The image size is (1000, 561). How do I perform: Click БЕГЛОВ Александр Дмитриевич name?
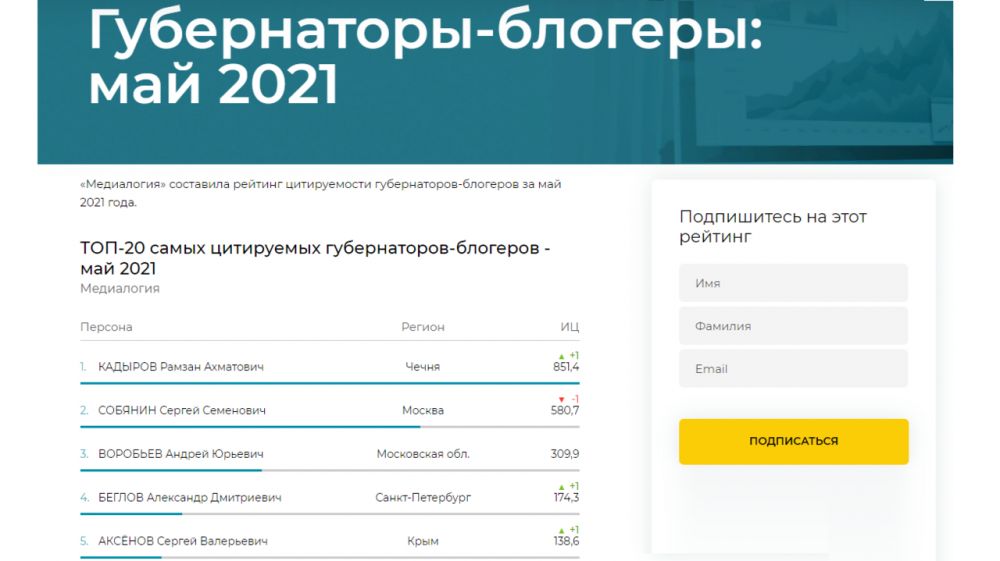(189, 497)
